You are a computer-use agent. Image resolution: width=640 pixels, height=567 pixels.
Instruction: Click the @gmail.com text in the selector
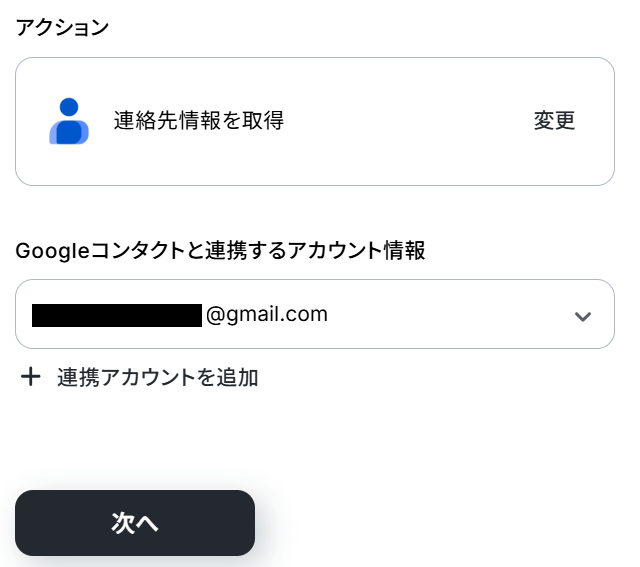[x=267, y=314]
